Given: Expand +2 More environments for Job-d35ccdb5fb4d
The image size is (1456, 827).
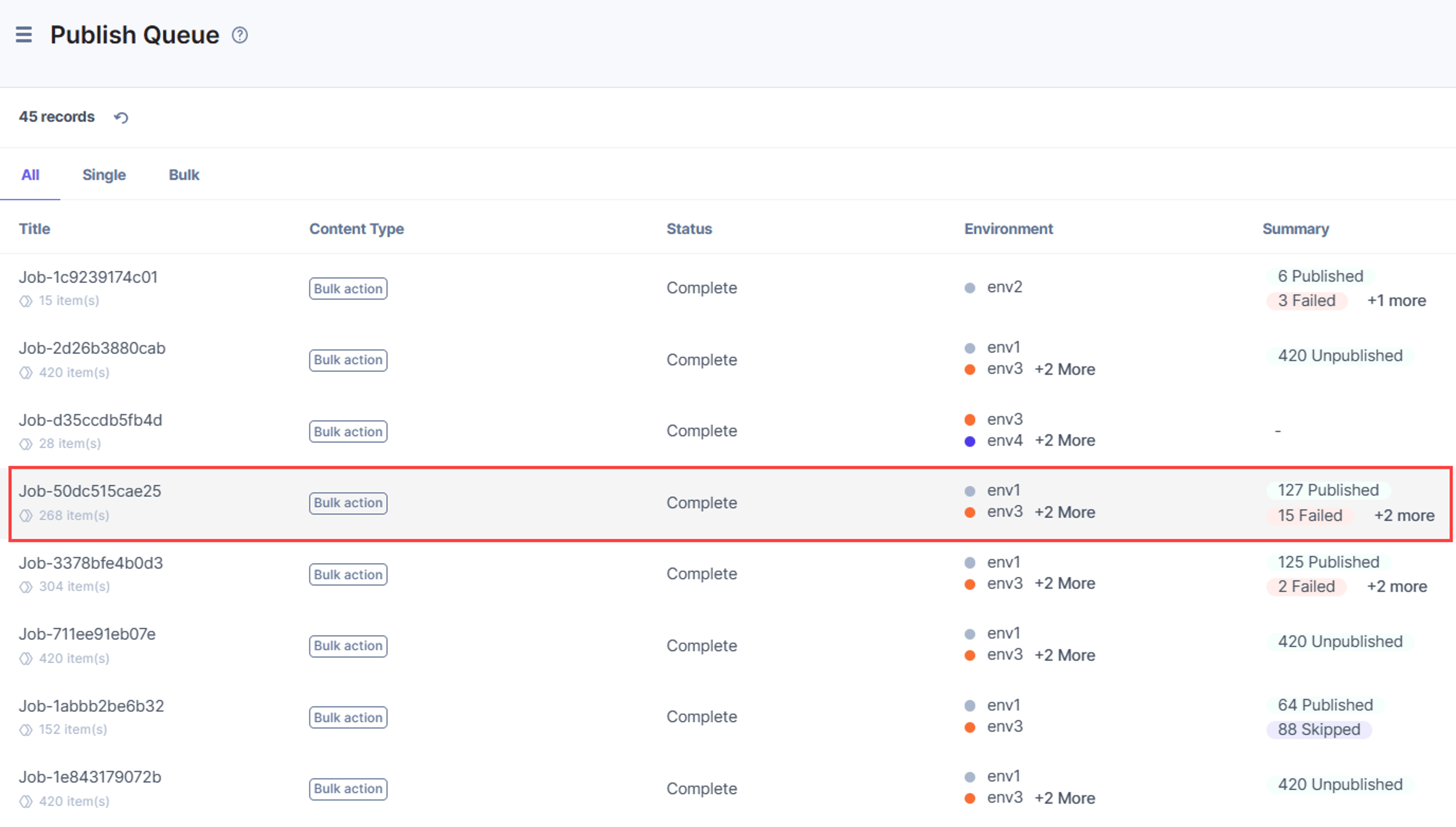Looking at the screenshot, I should pos(1065,441).
